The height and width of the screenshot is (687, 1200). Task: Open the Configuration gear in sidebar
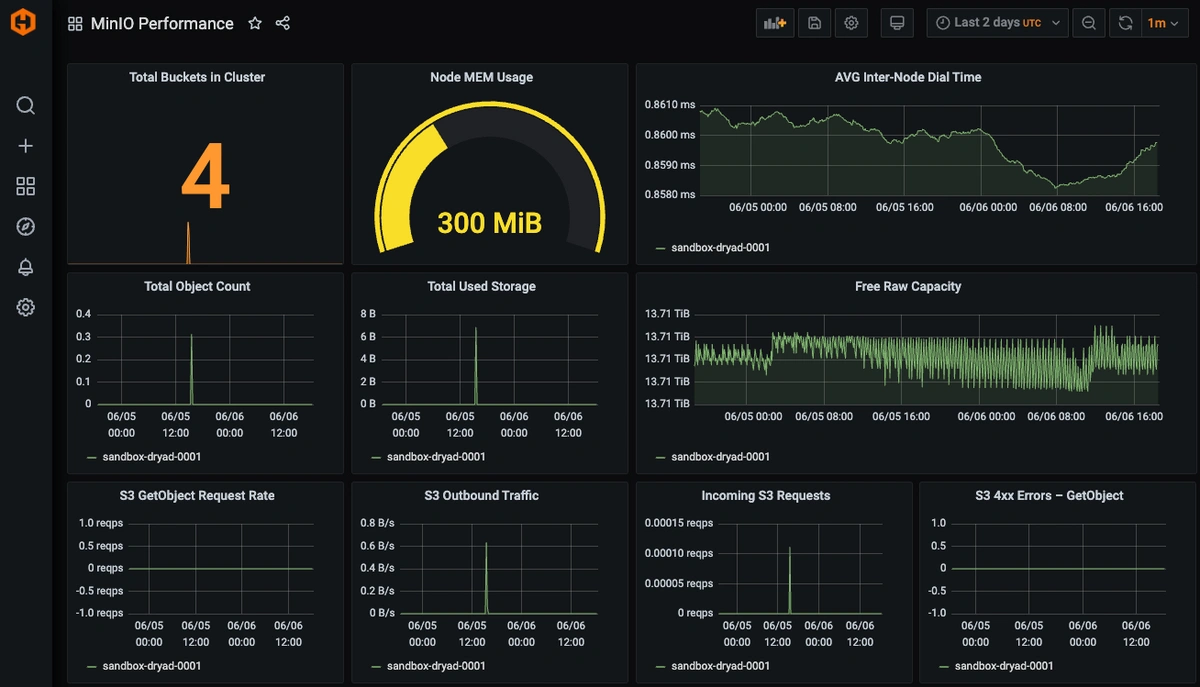26,307
